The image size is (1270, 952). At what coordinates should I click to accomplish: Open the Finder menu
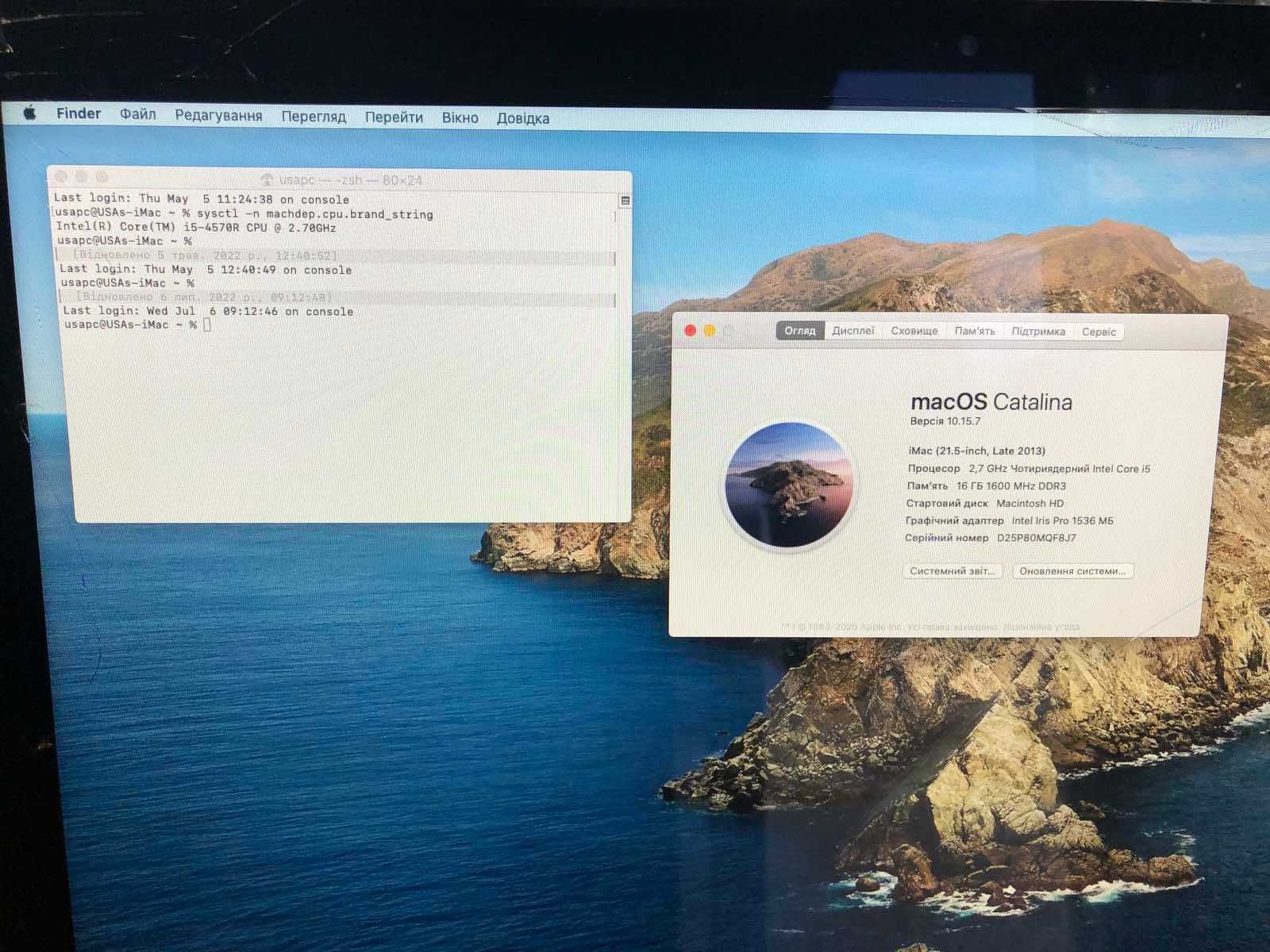point(79,113)
